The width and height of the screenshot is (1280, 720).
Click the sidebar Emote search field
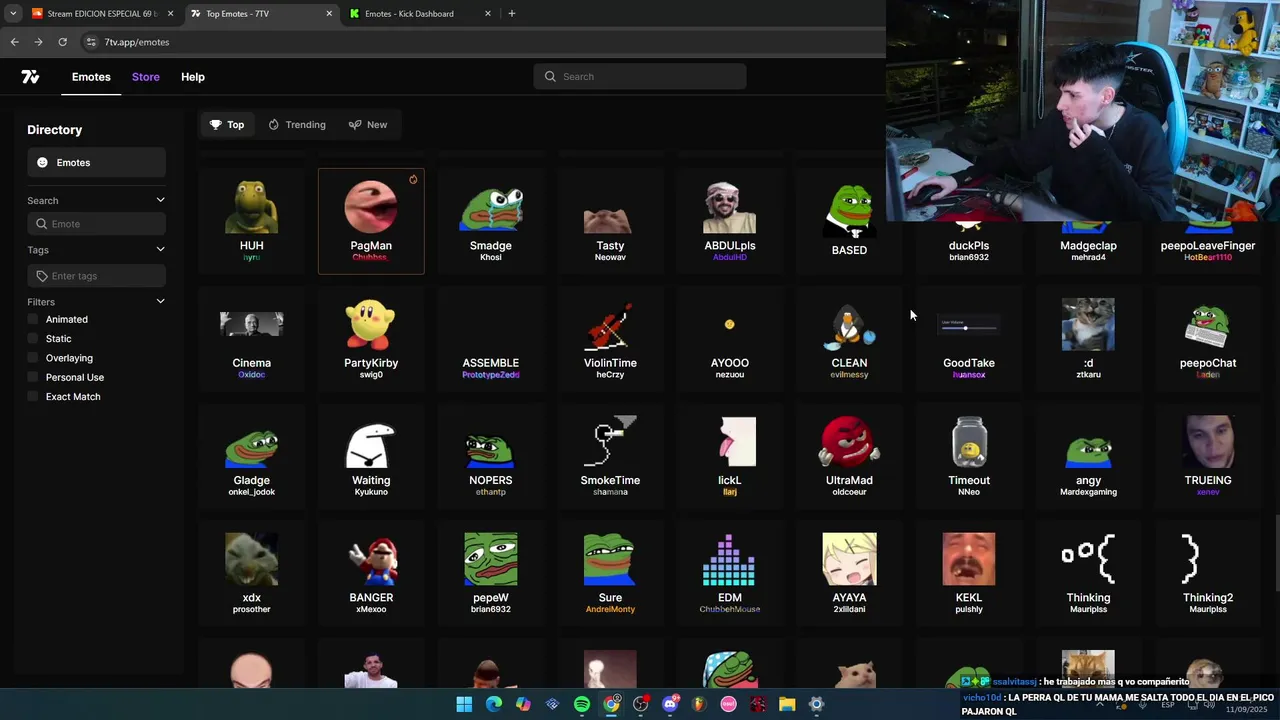click(96, 224)
